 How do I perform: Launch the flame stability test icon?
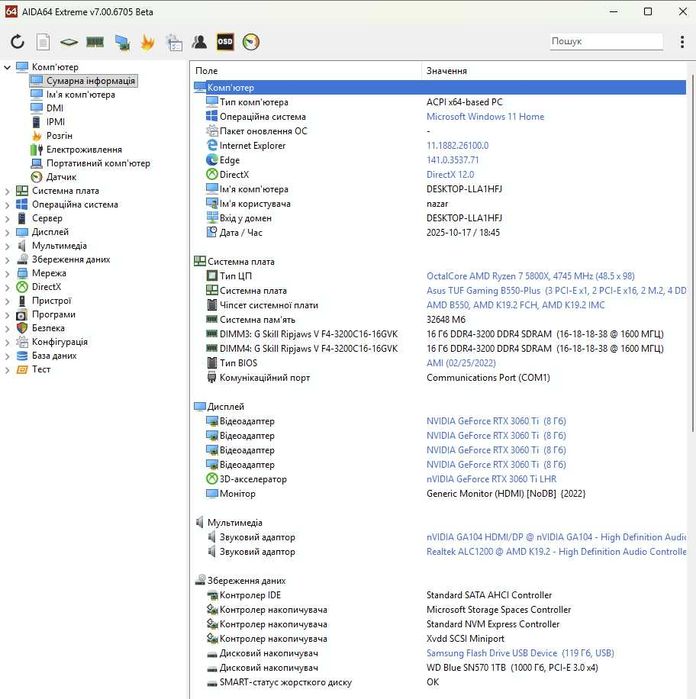[147, 42]
